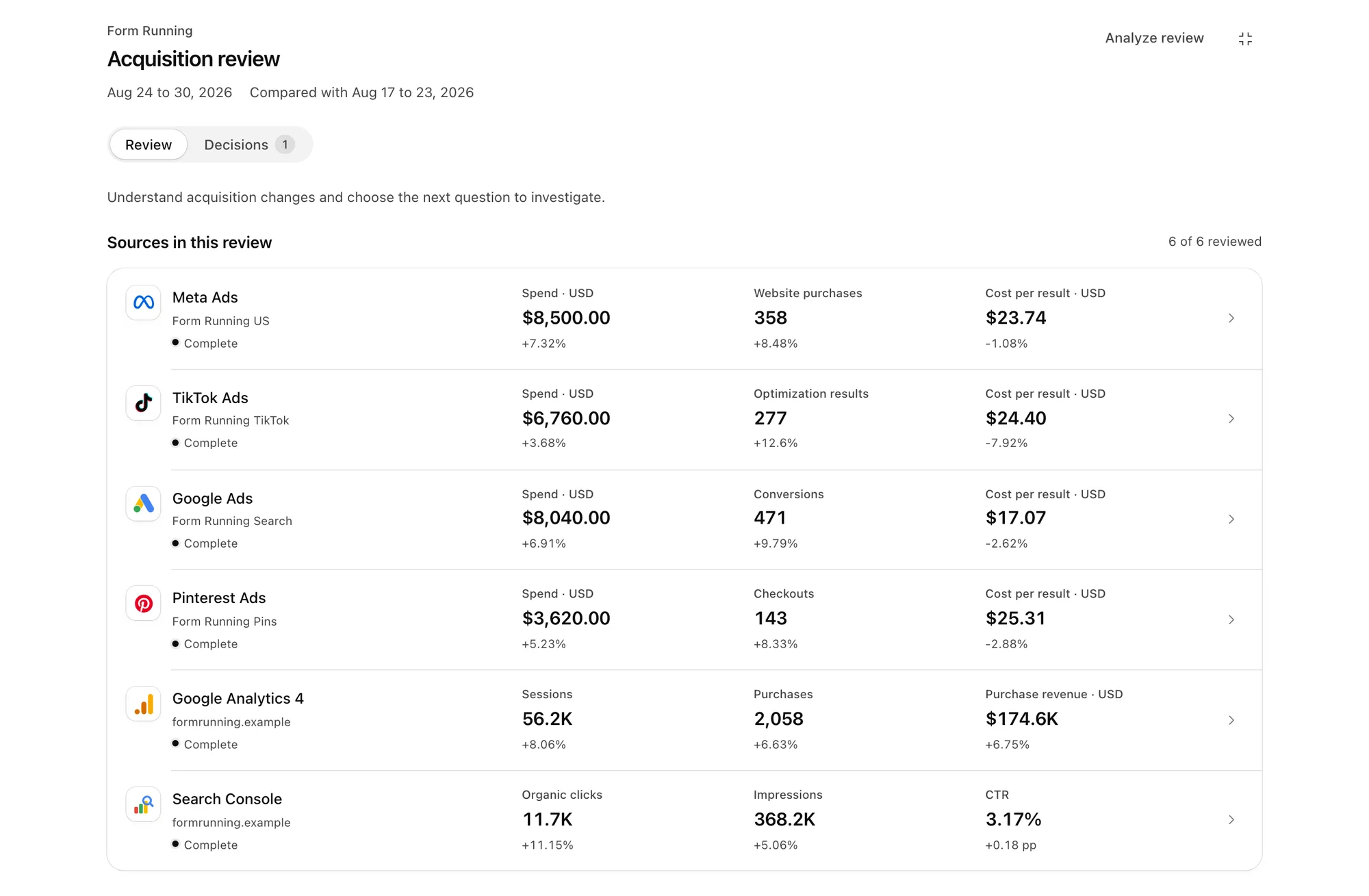Switch to the Review tab
Image resolution: width=1369 pixels, height=896 pixels.
coord(149,144)
